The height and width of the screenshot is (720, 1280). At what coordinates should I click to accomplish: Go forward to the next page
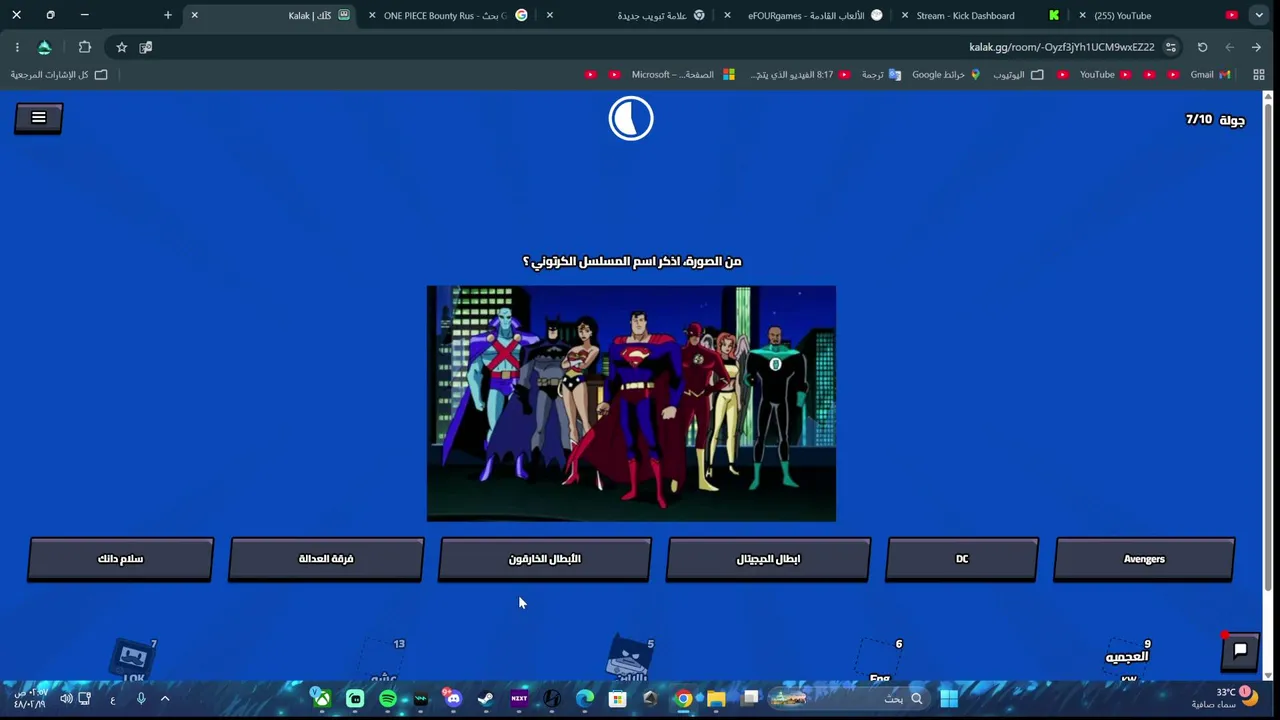[1229, 47]
